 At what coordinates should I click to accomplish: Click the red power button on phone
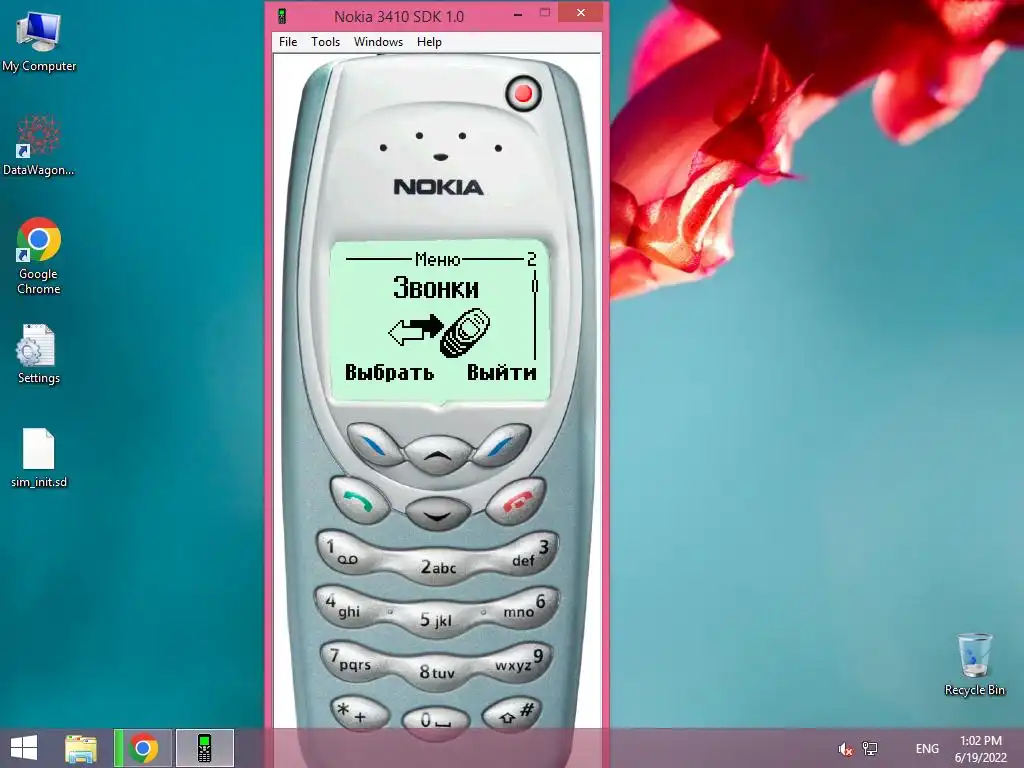pyautogui.click(x=523, y=93)
